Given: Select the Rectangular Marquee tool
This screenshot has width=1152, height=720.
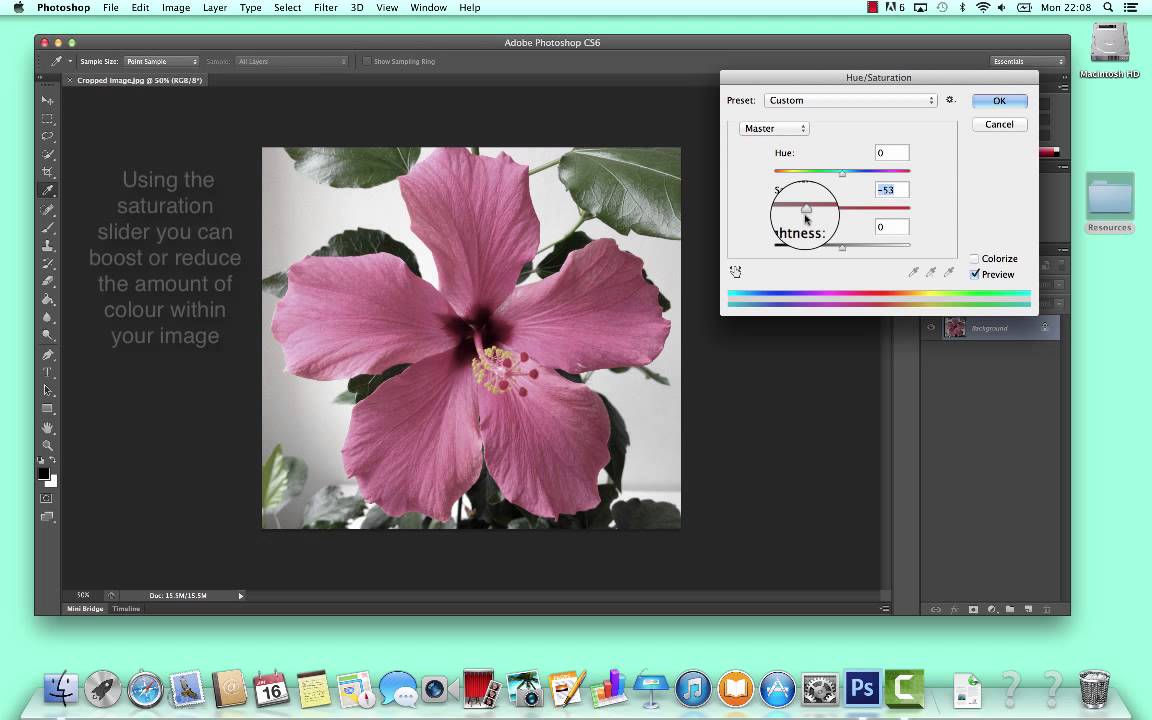Looking at the screenshot, I should [x=48, y=118].
